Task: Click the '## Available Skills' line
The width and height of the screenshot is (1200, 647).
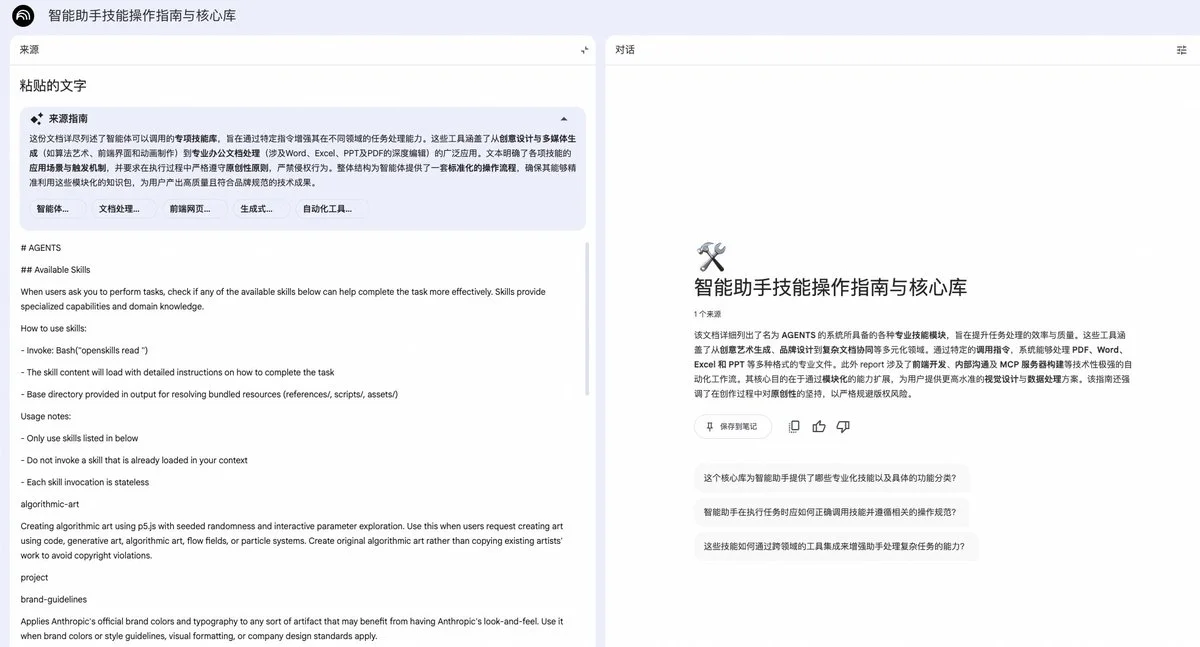Action: point(55,270)
